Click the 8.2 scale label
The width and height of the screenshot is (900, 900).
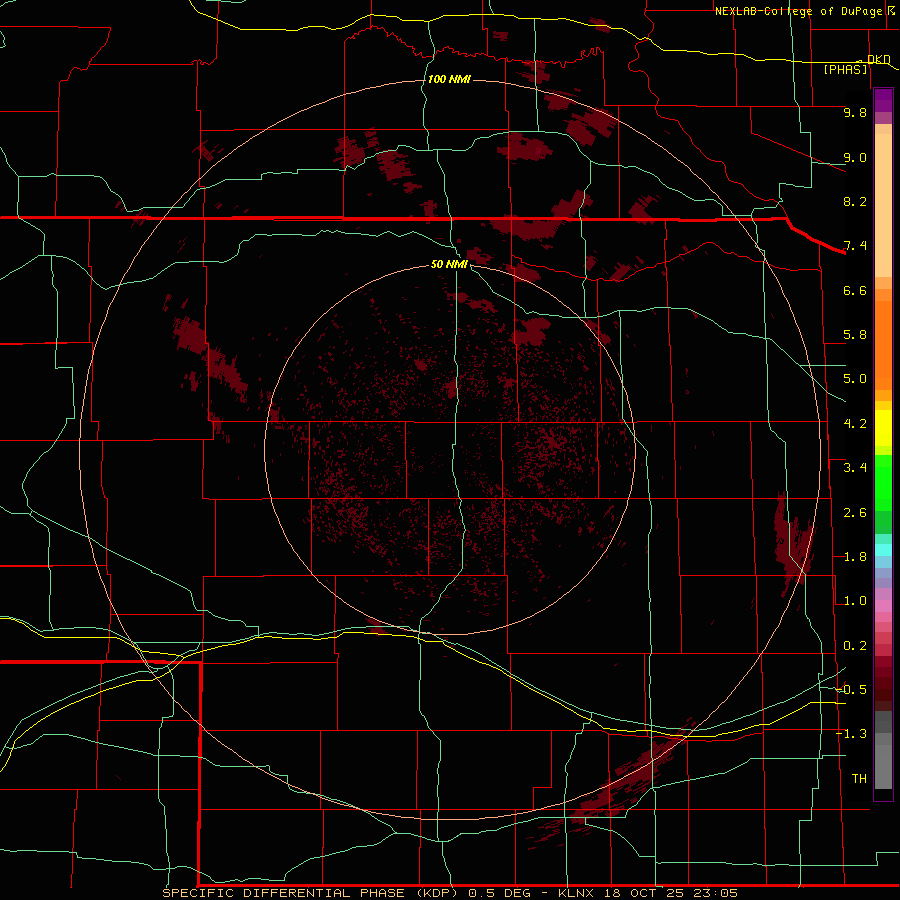855,201
